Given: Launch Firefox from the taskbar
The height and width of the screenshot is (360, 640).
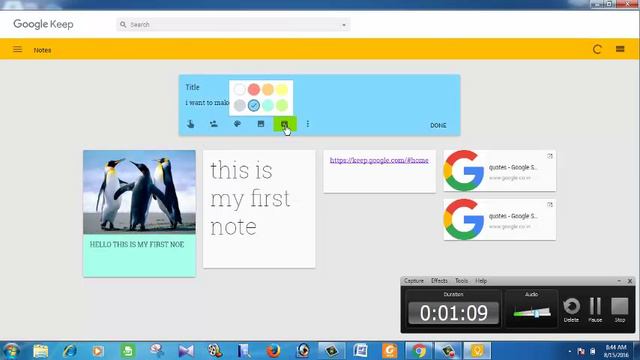Looking at the screenshot, I should click(273, 351).
